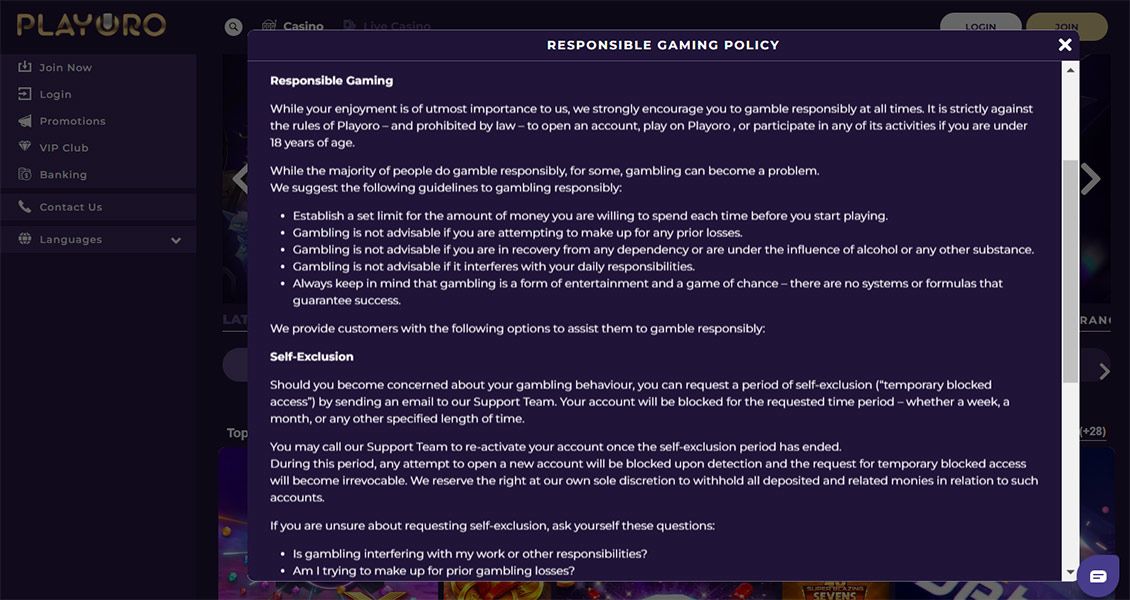
Task: Click the Languages globe icon
Action: click(25, 240)
